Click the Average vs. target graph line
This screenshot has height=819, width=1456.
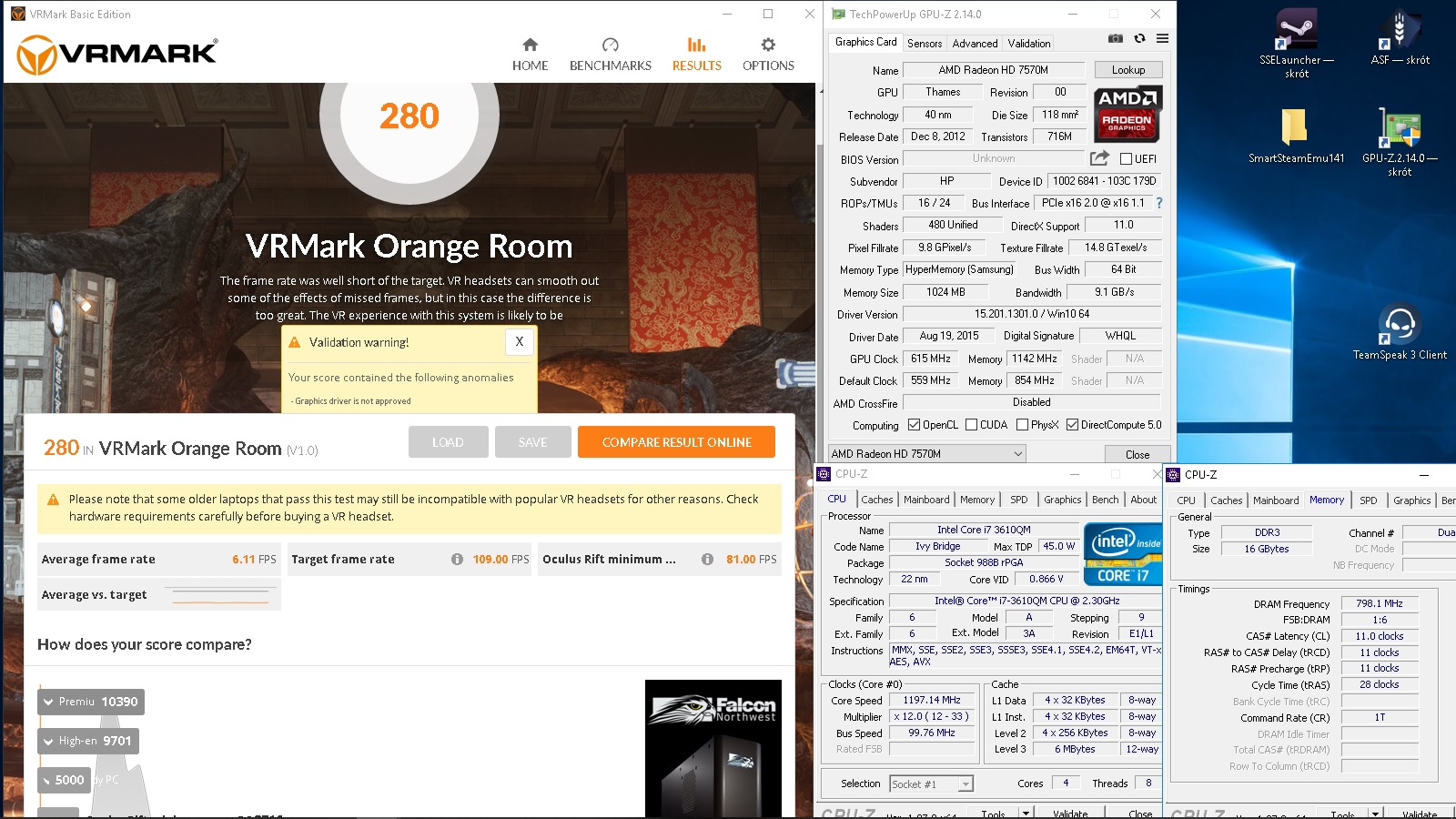coord(221,596)
